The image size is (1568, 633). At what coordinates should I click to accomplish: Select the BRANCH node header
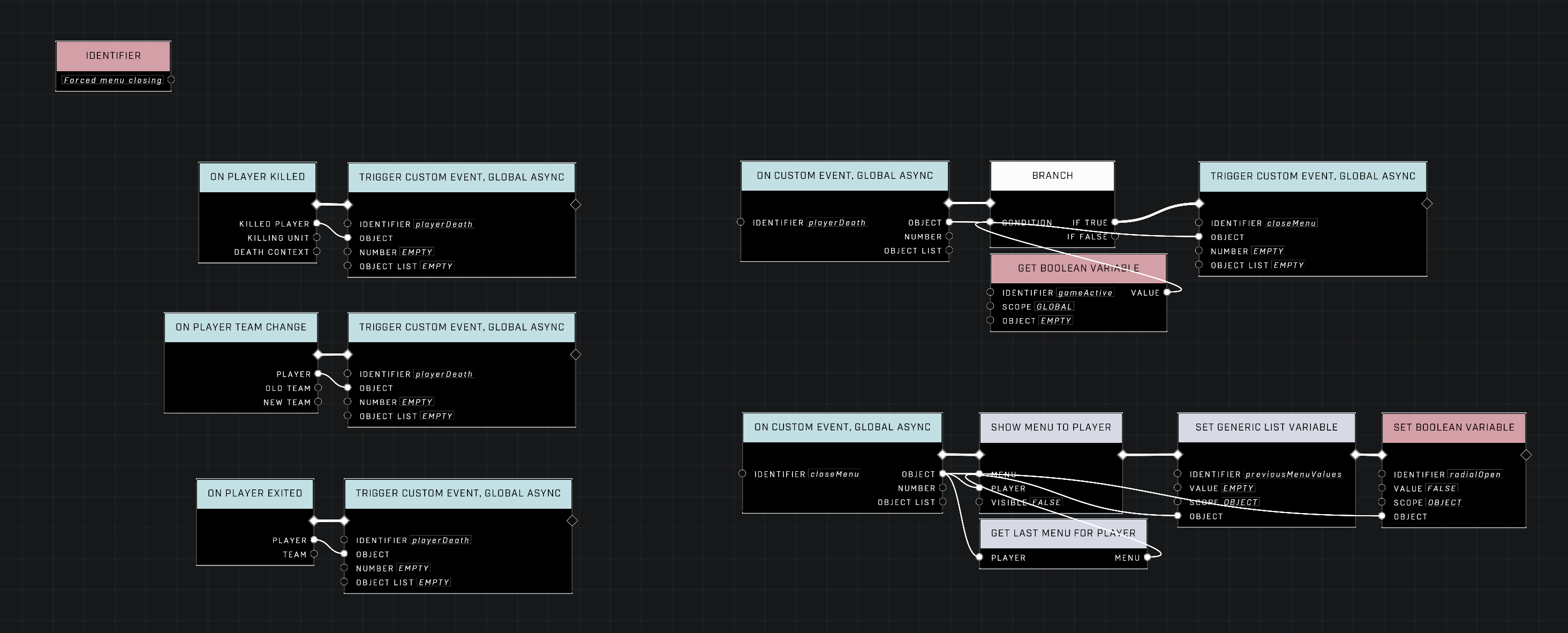1052,176
